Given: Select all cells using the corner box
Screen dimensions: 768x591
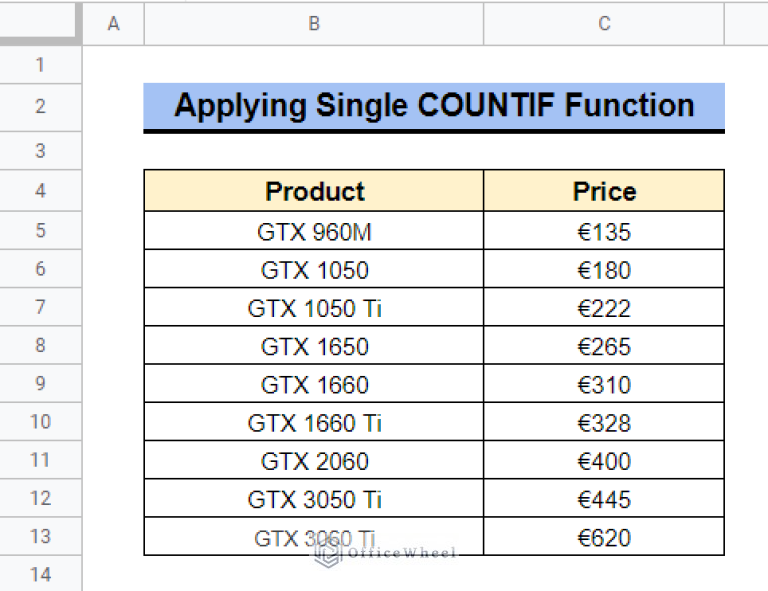Looking at the screenshot, I should (40, 23).
